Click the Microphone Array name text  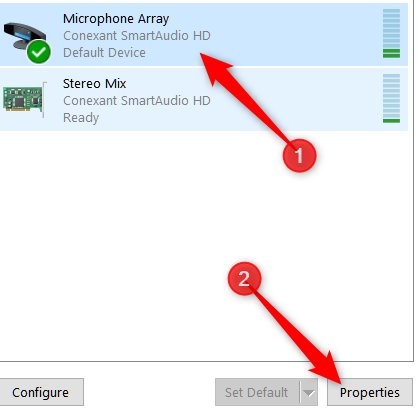pyautogui.click(x=116, y=19)
